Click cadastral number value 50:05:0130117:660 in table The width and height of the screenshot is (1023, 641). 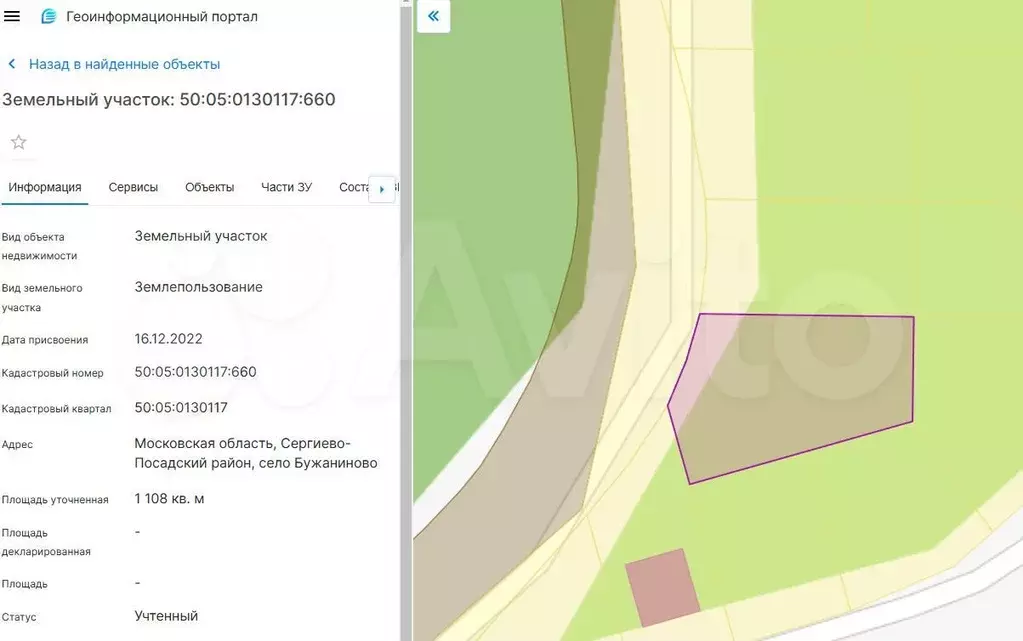[195, 372]
